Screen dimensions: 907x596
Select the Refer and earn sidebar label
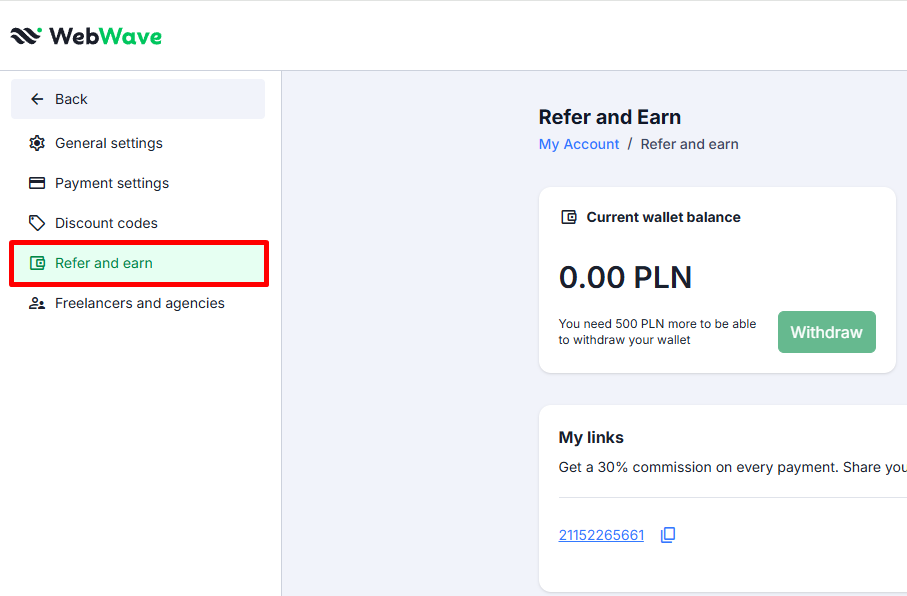104,263
